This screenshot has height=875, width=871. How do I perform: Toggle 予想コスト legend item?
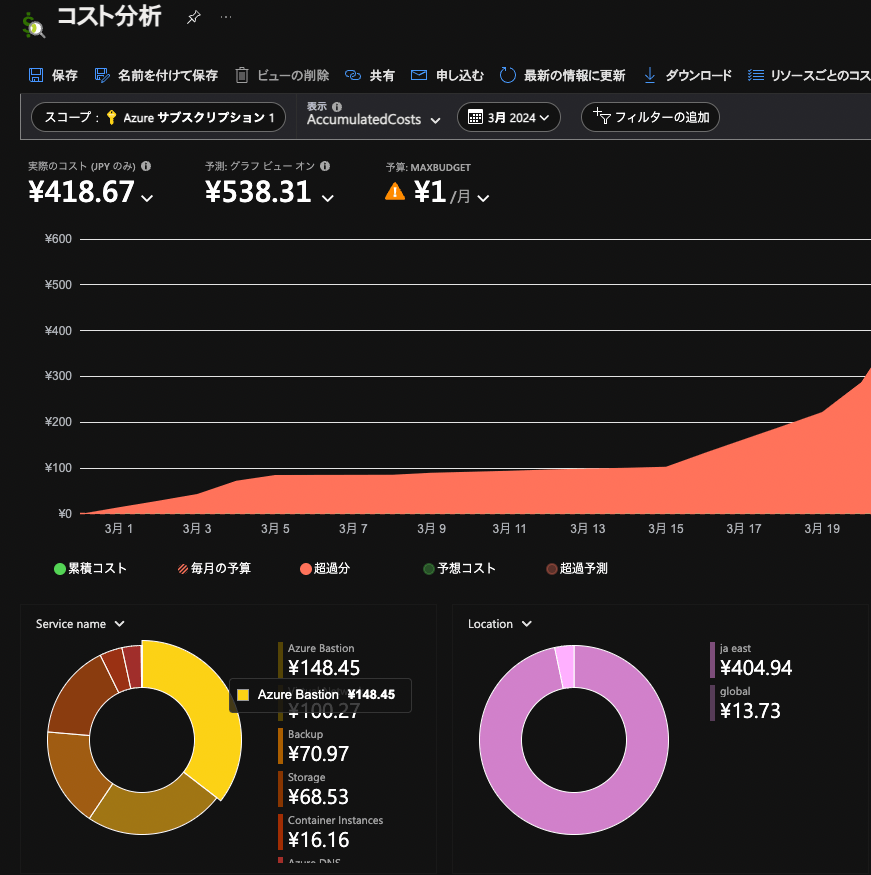point(460,569)
